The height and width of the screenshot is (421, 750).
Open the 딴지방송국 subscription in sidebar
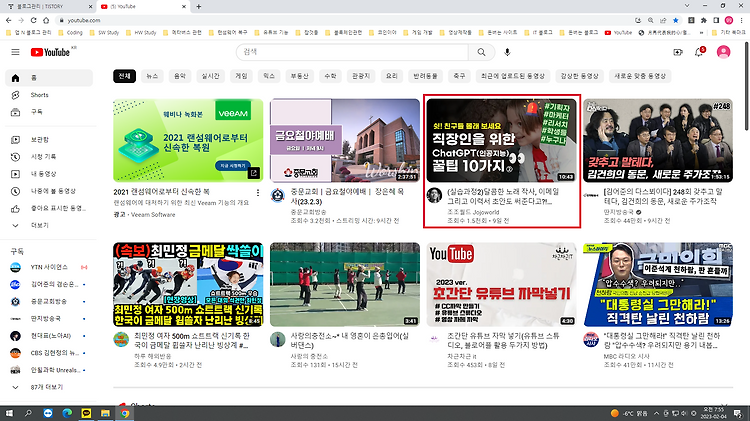[49, 319]
